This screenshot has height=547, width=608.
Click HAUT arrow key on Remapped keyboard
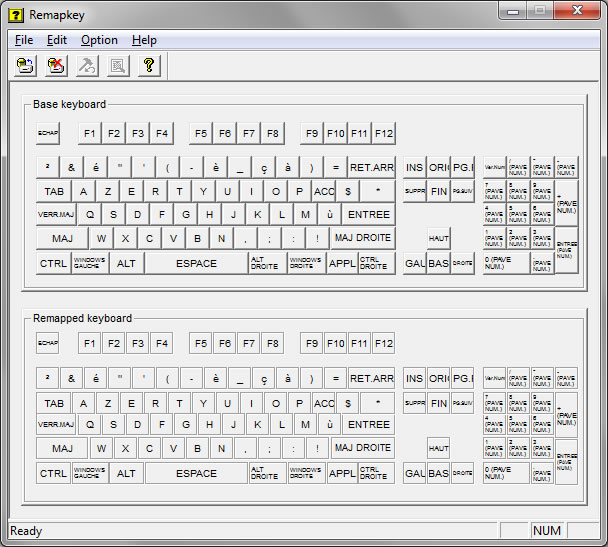pyautogui.click(x=439, y=449)
